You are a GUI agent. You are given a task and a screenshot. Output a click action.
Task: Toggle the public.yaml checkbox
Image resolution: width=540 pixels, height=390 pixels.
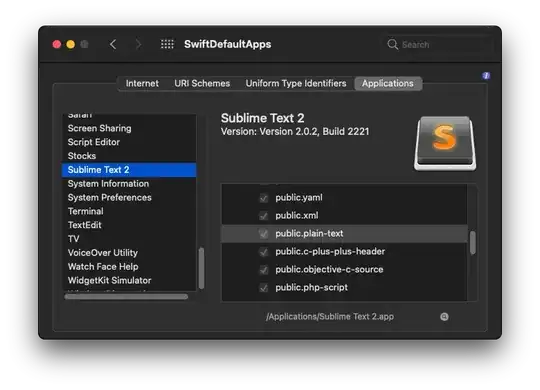[263, 198]
